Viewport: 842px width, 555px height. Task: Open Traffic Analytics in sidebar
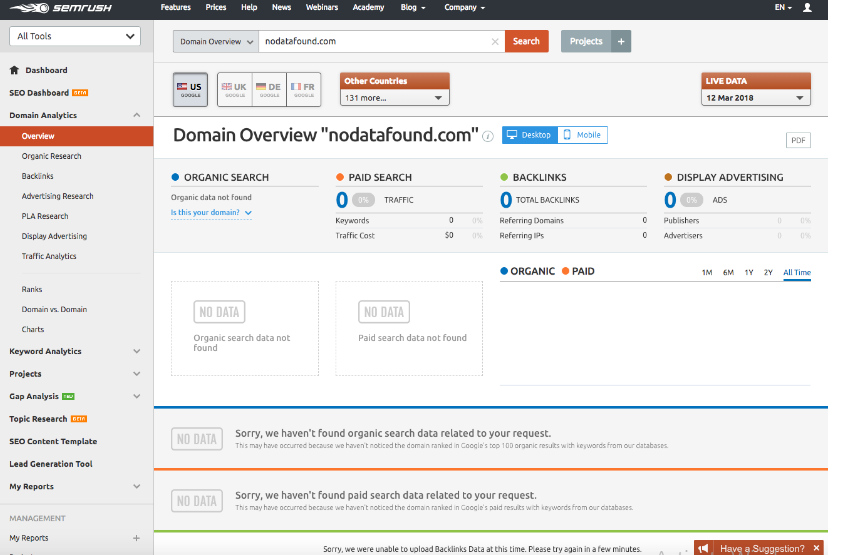click(49, 256)
